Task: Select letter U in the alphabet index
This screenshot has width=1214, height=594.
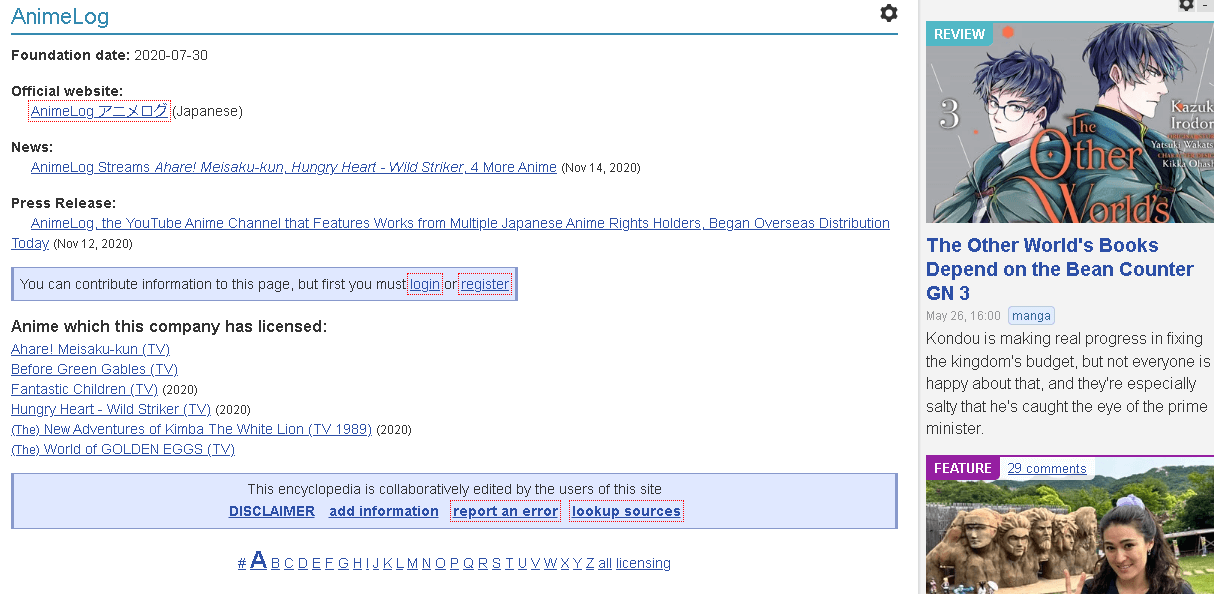Action: (522, 563)
